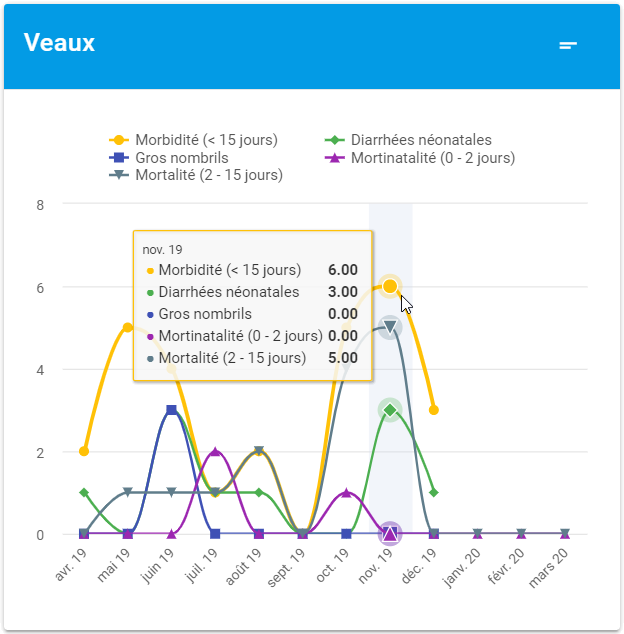Click the yellow Morbidité point at déc. 19
The height and width of the screenshot is (634, 624).
pyautogui.click(x=434, y=410)
